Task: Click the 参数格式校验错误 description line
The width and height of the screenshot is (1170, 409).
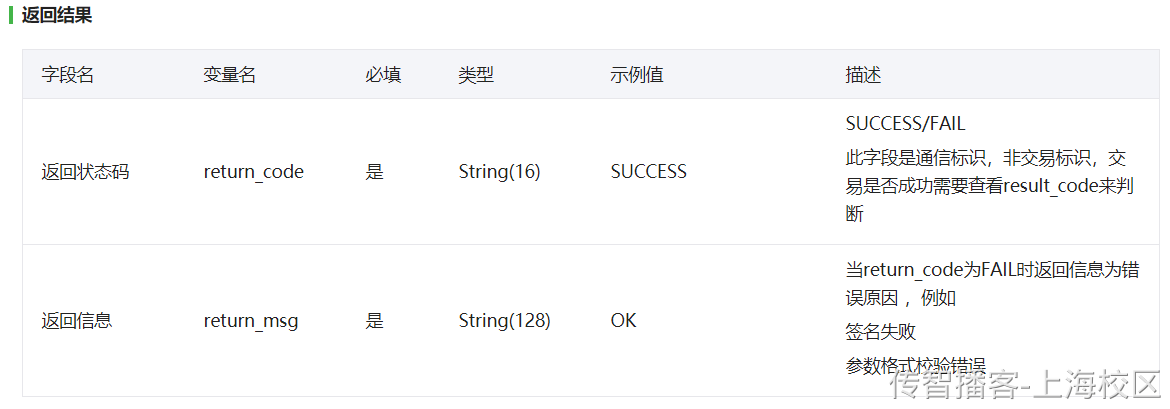Action: [x=916, y=366]
